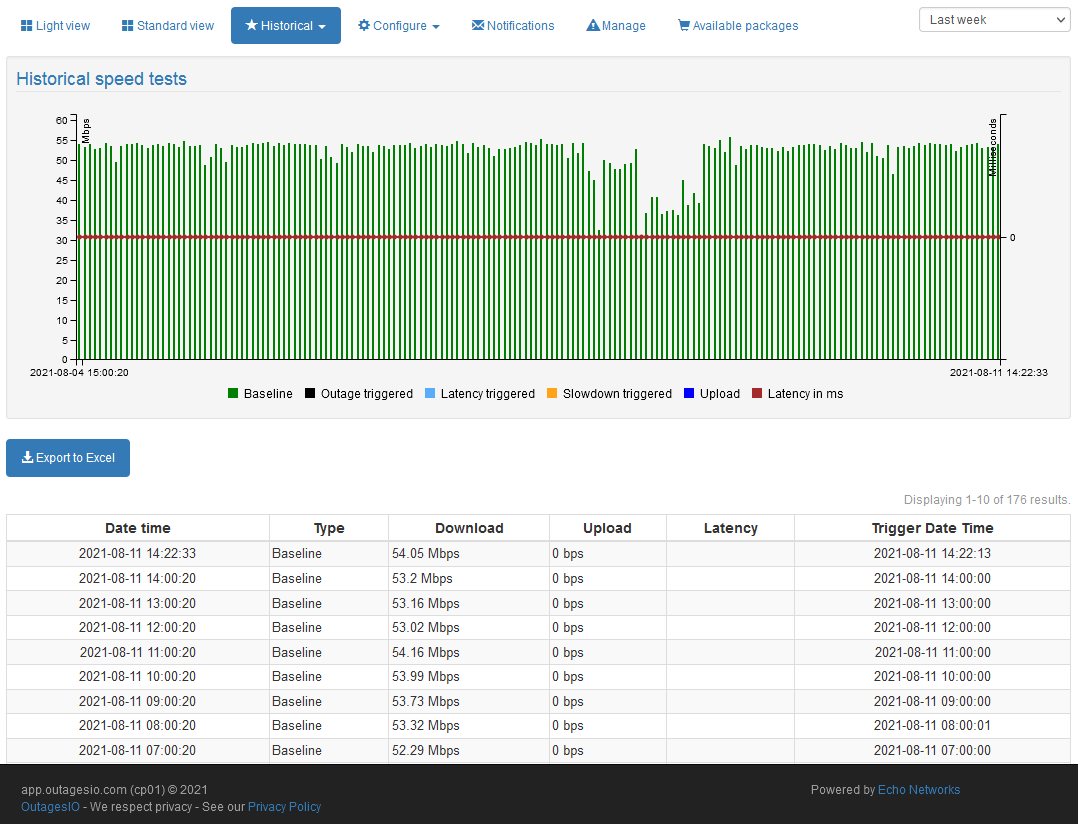
Task: Click the Baseline type in 14:00:20 row
Action: [297, 578]
